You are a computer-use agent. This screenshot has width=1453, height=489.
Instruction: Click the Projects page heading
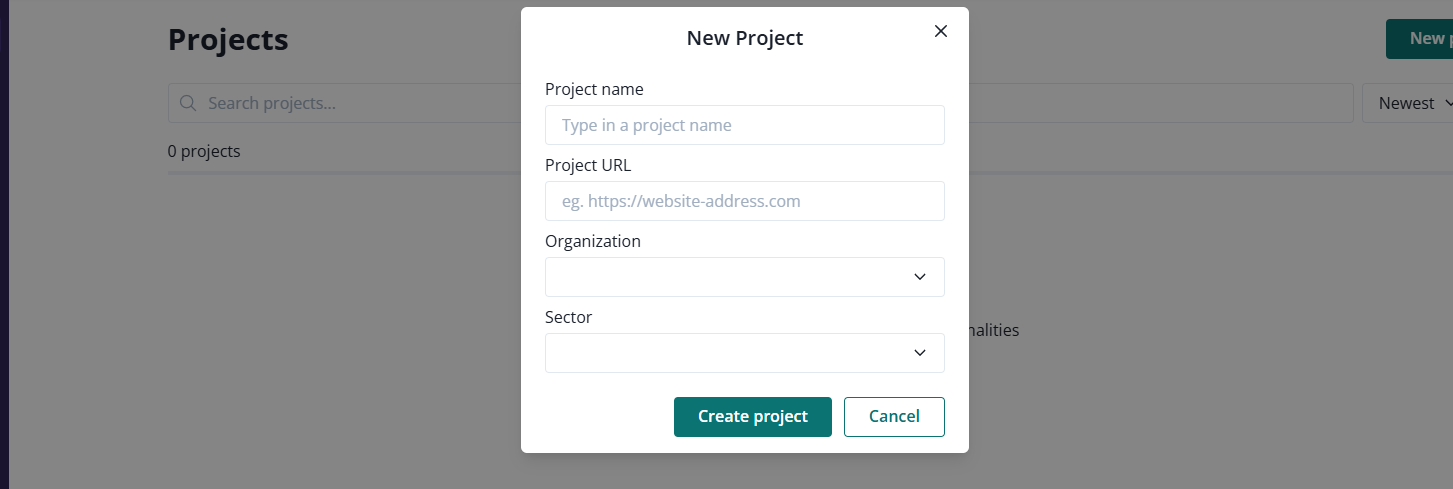tap(228, 39)
